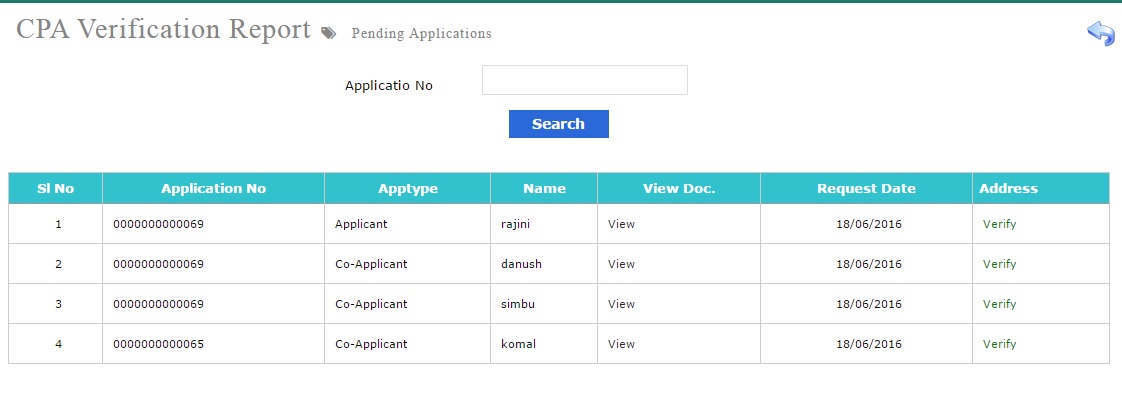Open View document for danush
The width and height of the screenshot is (1122, 402).
[x=621, y=264]
